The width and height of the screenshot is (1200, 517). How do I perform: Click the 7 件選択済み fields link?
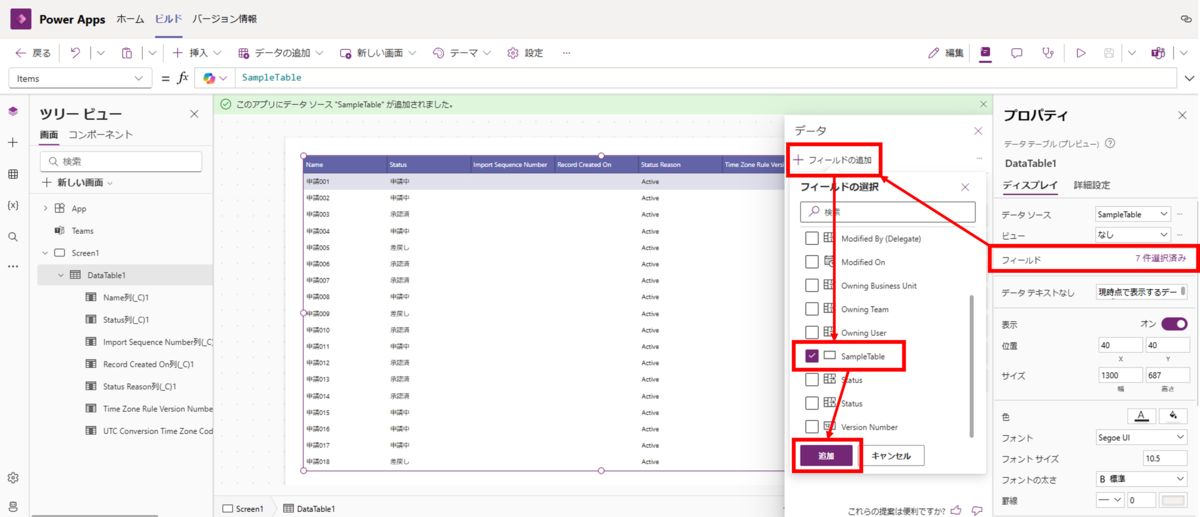click(x=1160, y=259)
